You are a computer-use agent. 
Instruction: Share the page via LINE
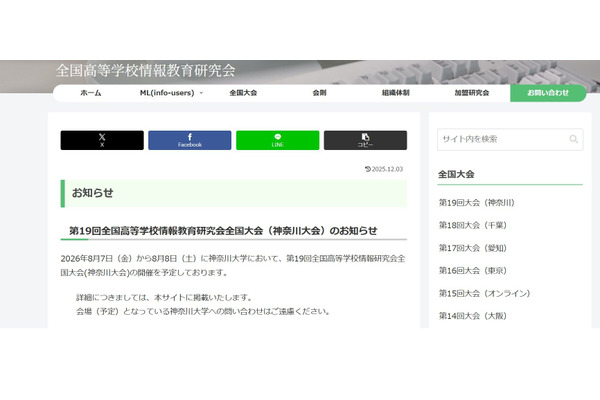click(277, 140)
